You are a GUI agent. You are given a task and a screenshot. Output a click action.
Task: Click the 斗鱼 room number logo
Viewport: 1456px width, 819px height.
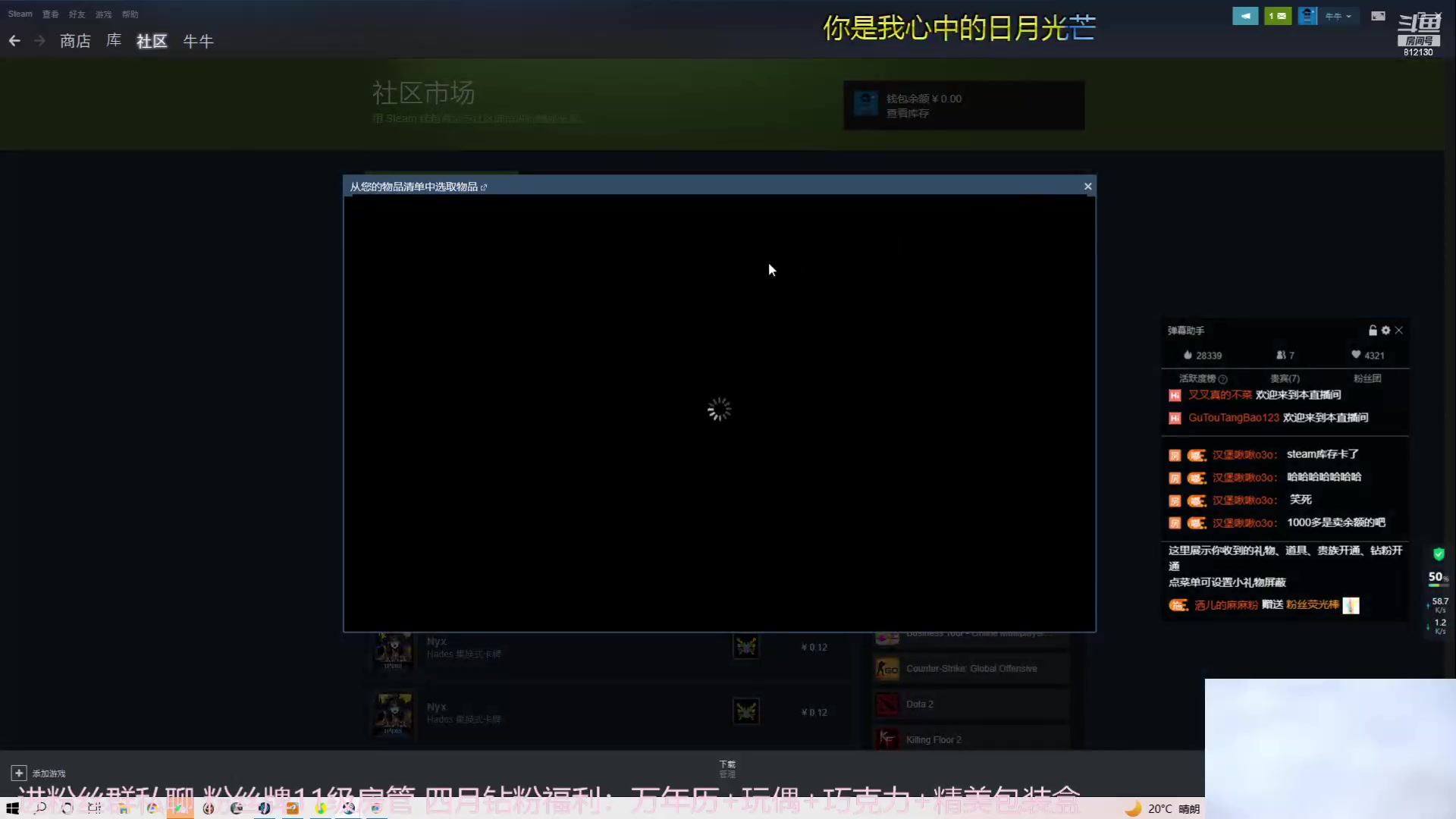click(1418, 34)
